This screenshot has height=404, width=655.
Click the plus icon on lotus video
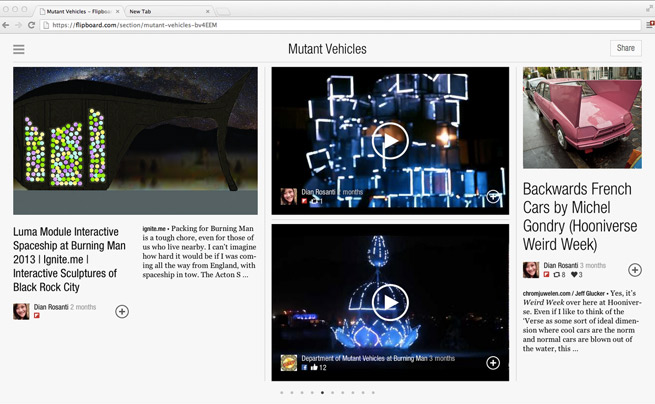click(x=493, y=363)
